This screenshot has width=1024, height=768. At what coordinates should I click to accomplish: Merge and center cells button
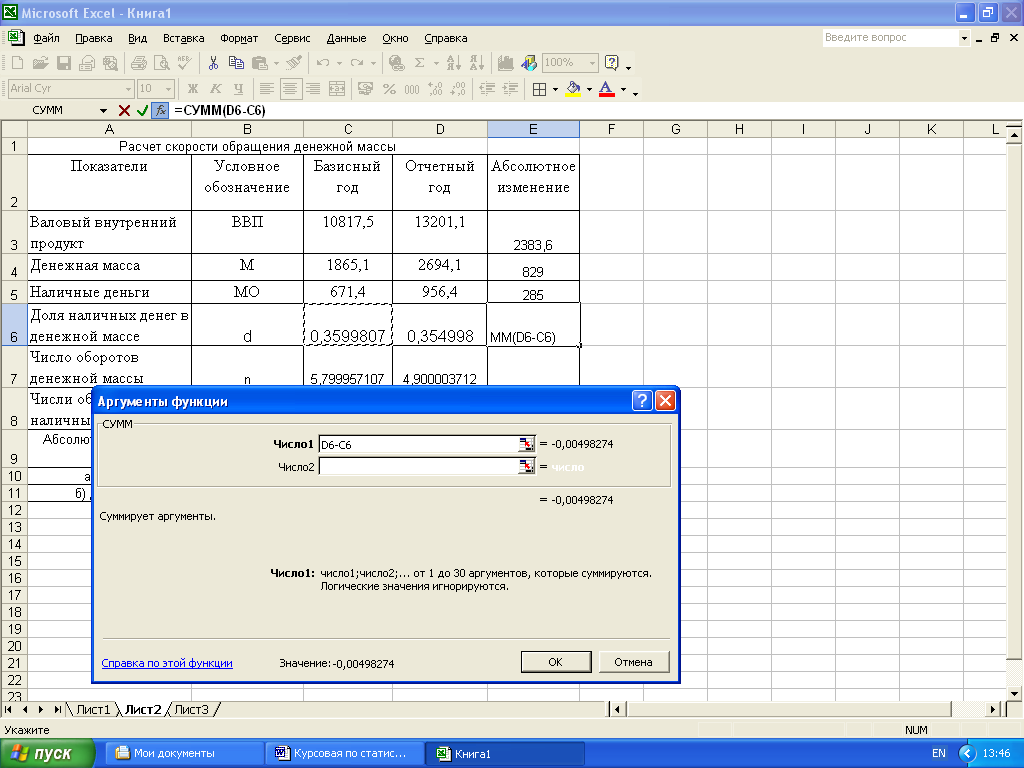336,89
